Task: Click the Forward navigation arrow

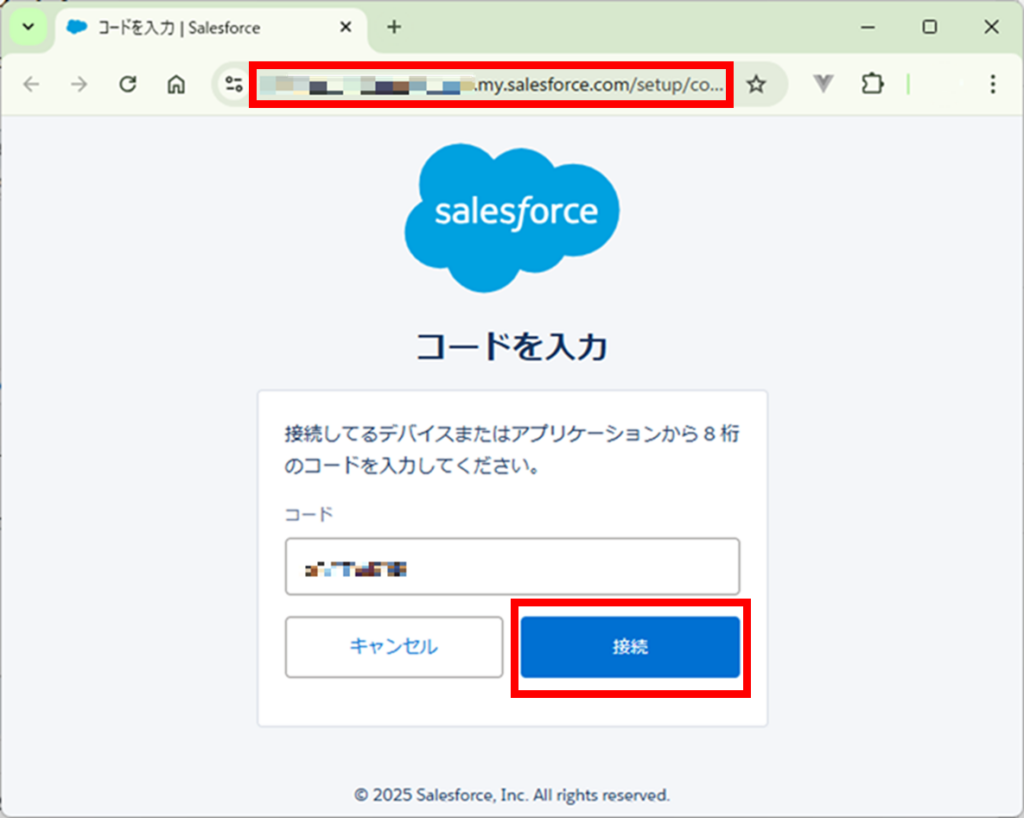Action: click(79, 85)
